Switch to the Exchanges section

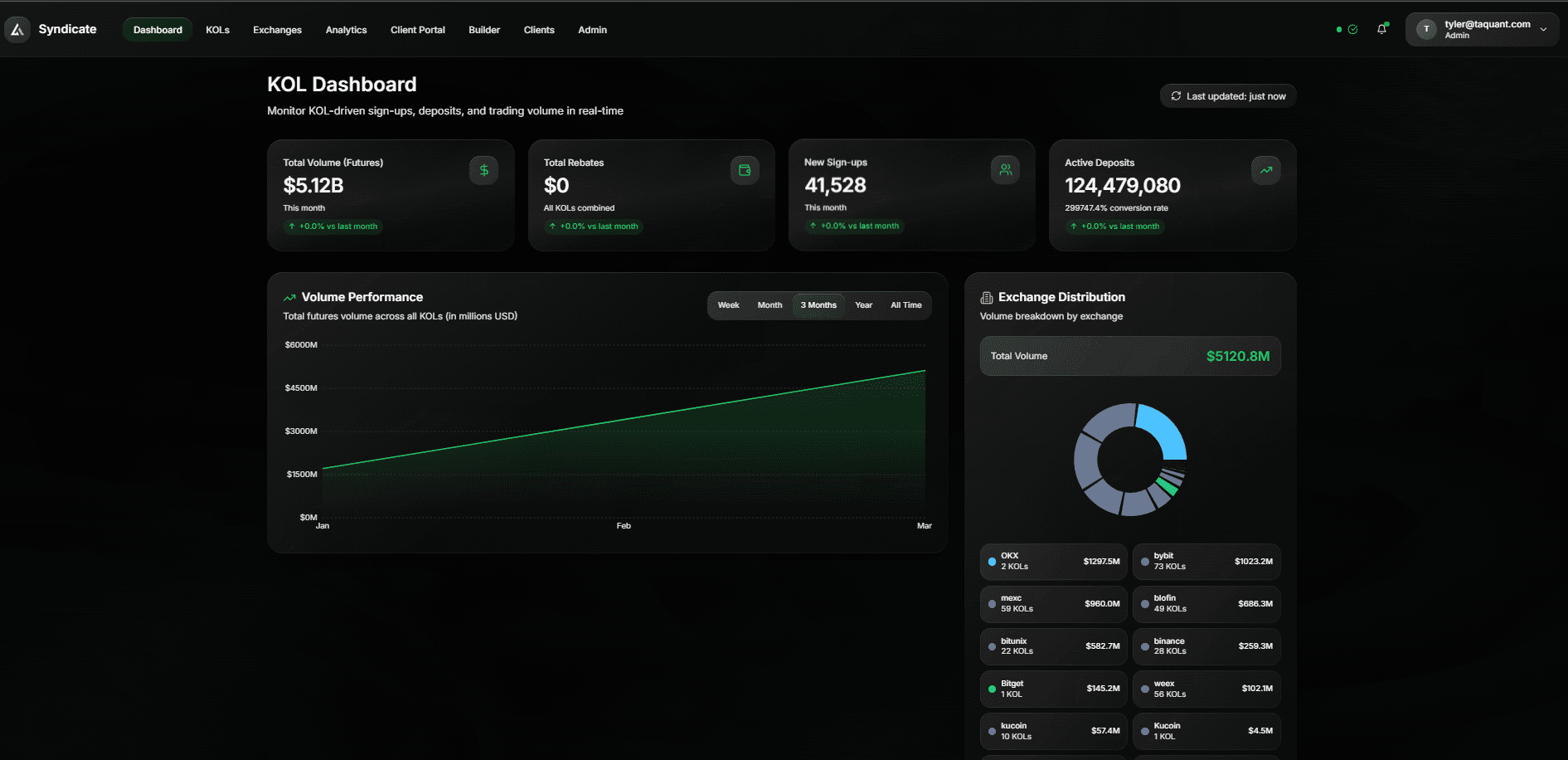point(277,30)
